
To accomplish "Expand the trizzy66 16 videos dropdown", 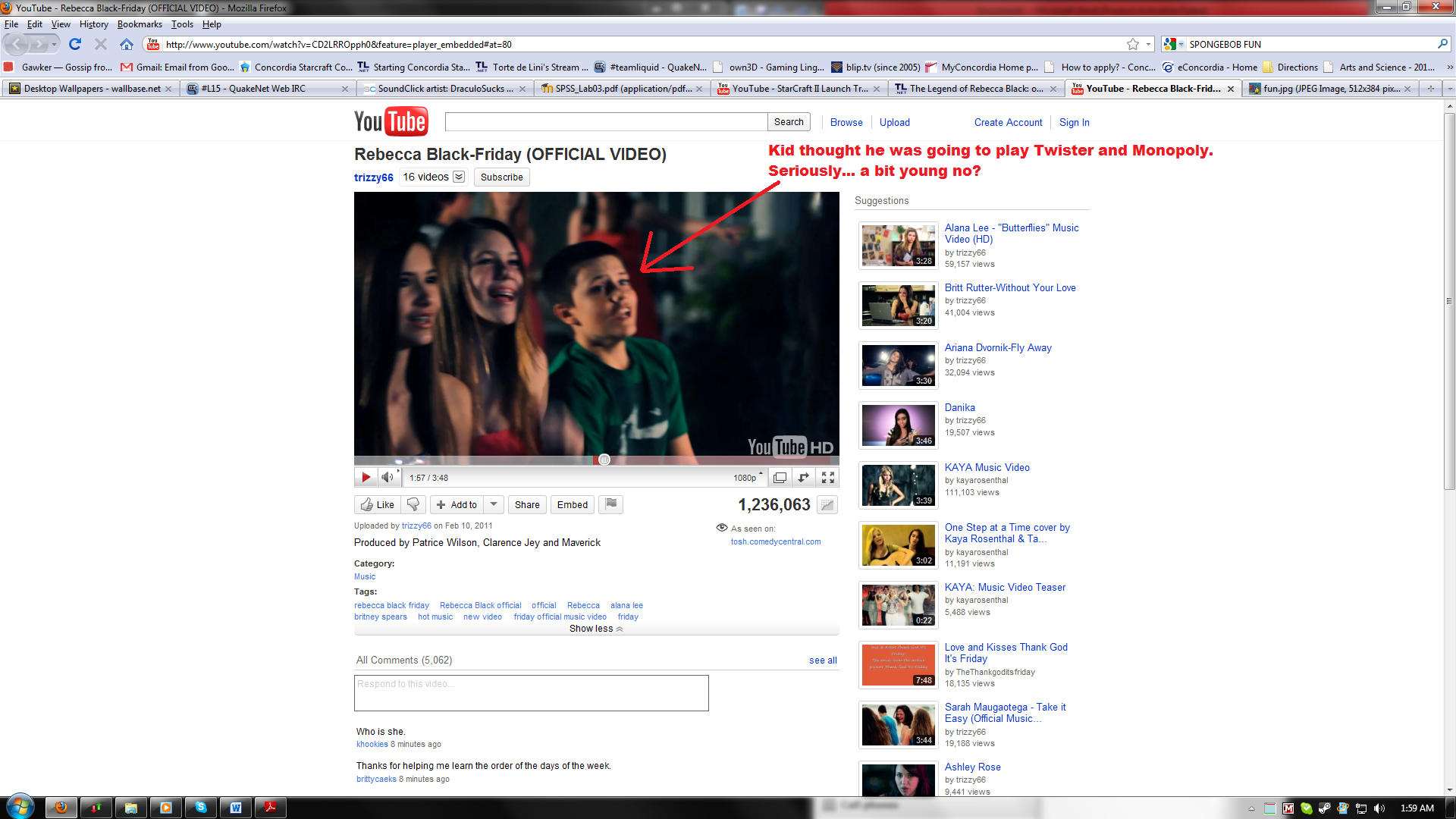I will 459,177.
